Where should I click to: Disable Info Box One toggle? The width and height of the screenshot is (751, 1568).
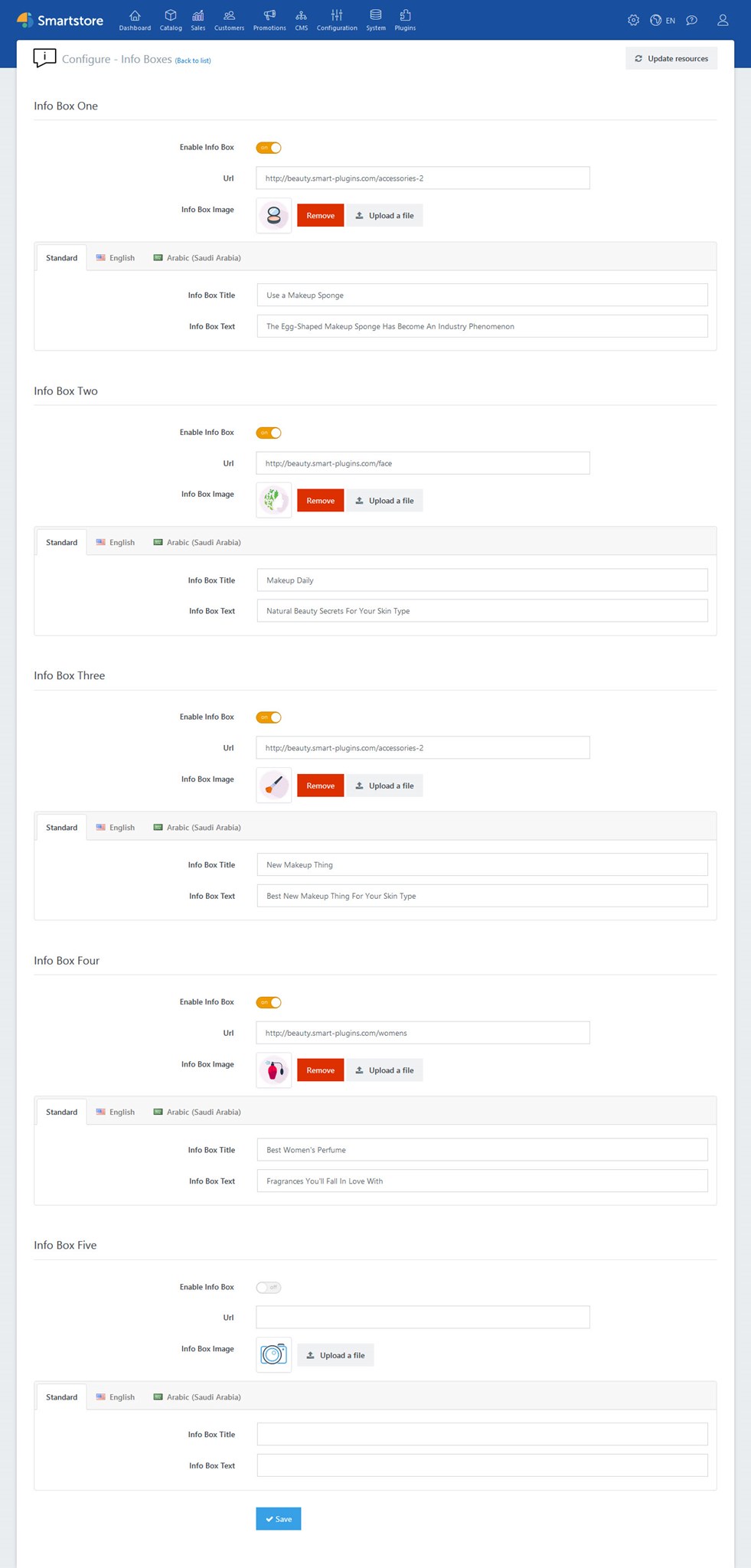(x=269, y=148)
